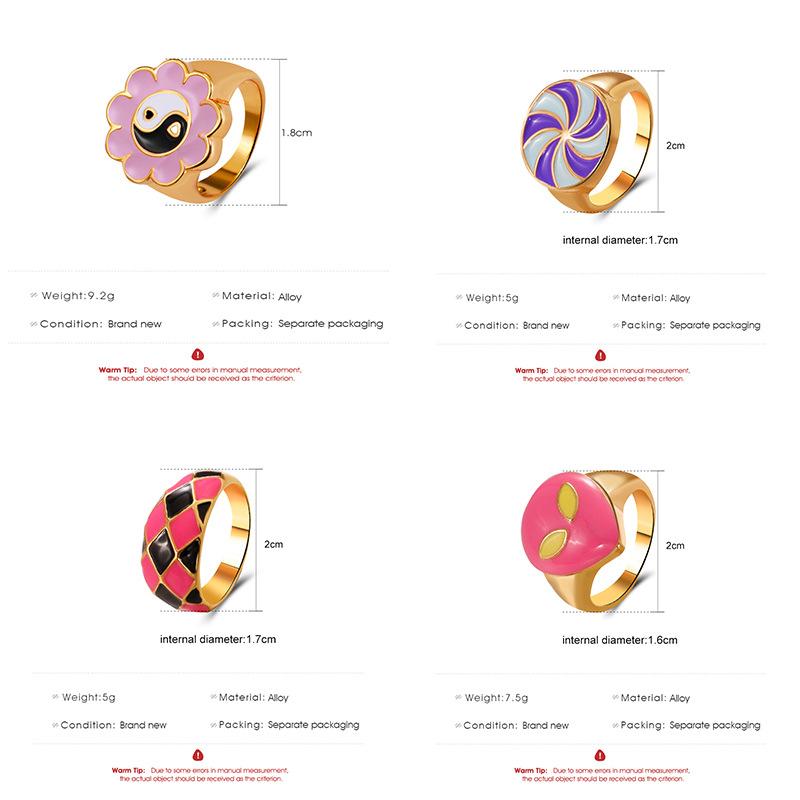Click the upper yellow eye on the alien ring
Image resolution: width=800 pixels, height=800 pixels.
[x=567, y=497]
